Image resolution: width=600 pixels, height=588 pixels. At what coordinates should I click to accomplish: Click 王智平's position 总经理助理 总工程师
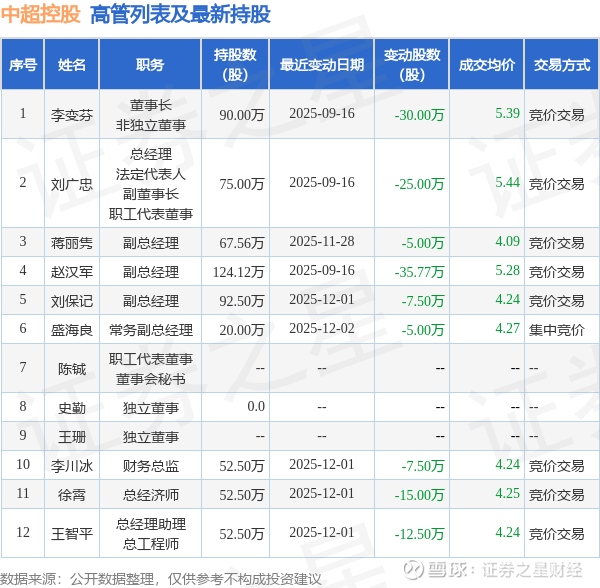click(150, 533)
